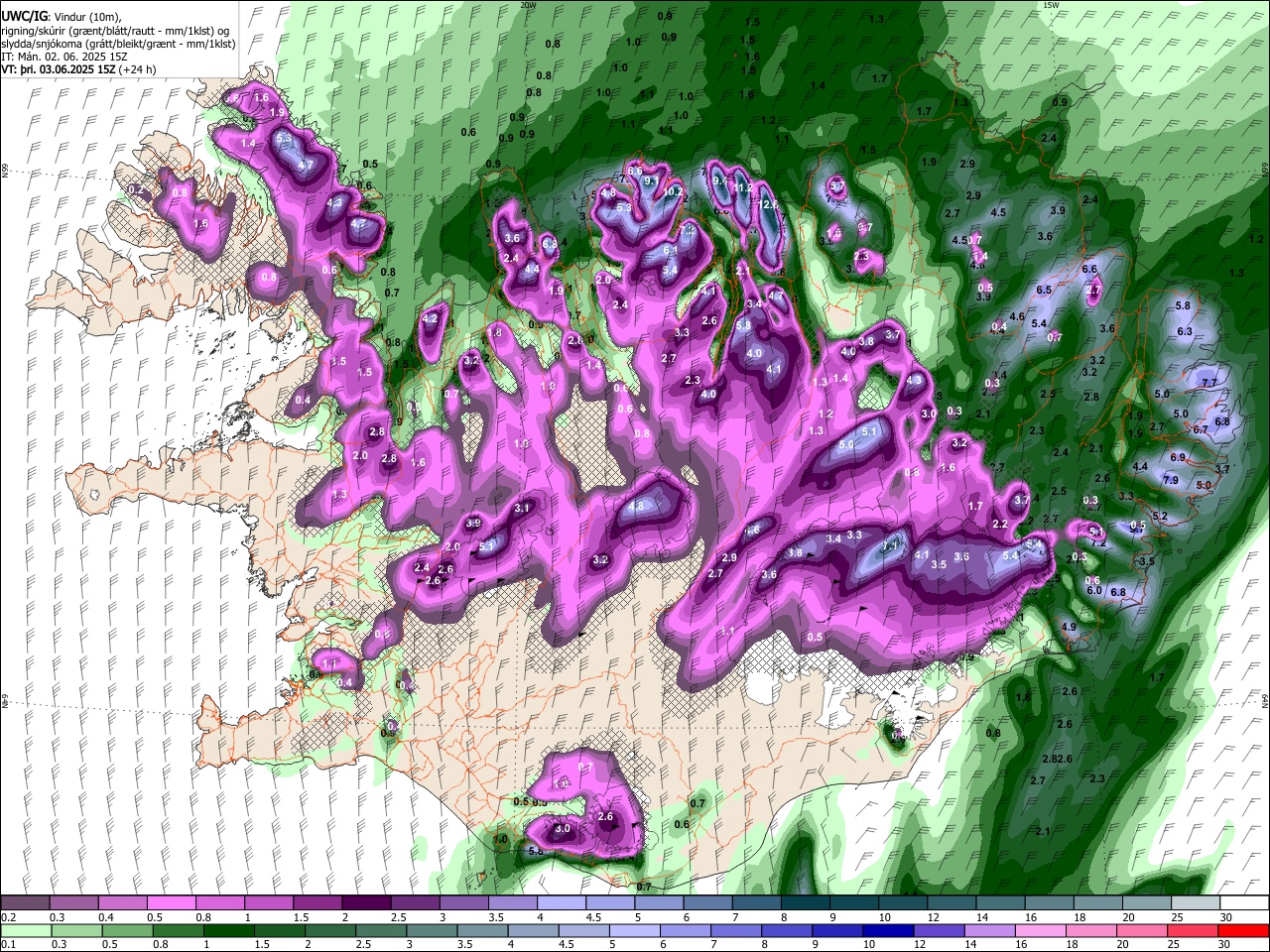The height and width of the screenshot is (952, 1270).
Task: Click the 'slydda/snjókoma' description line
Action: click(118, 45)
